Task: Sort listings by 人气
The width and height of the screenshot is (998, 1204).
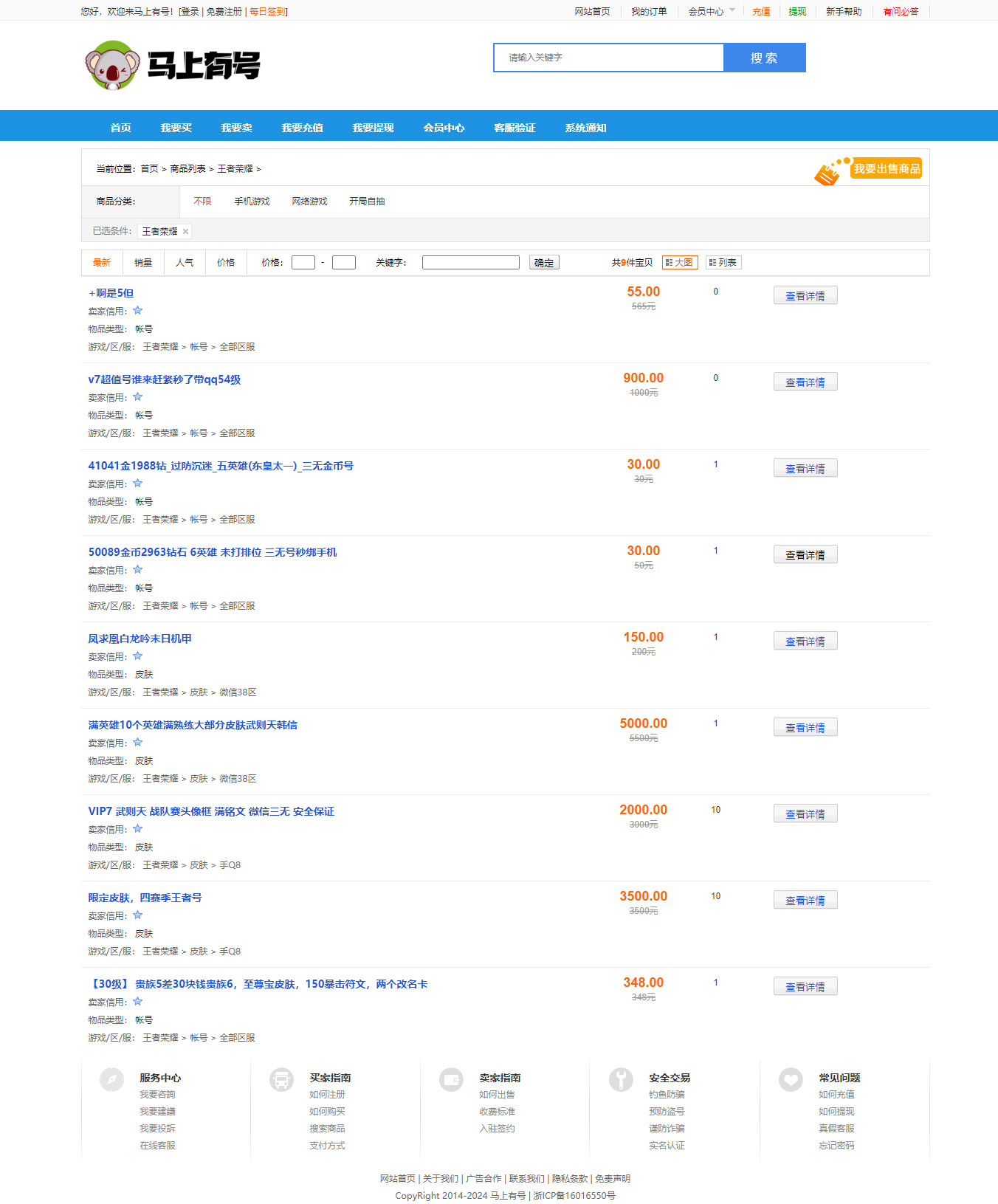Action: point(185,263)
